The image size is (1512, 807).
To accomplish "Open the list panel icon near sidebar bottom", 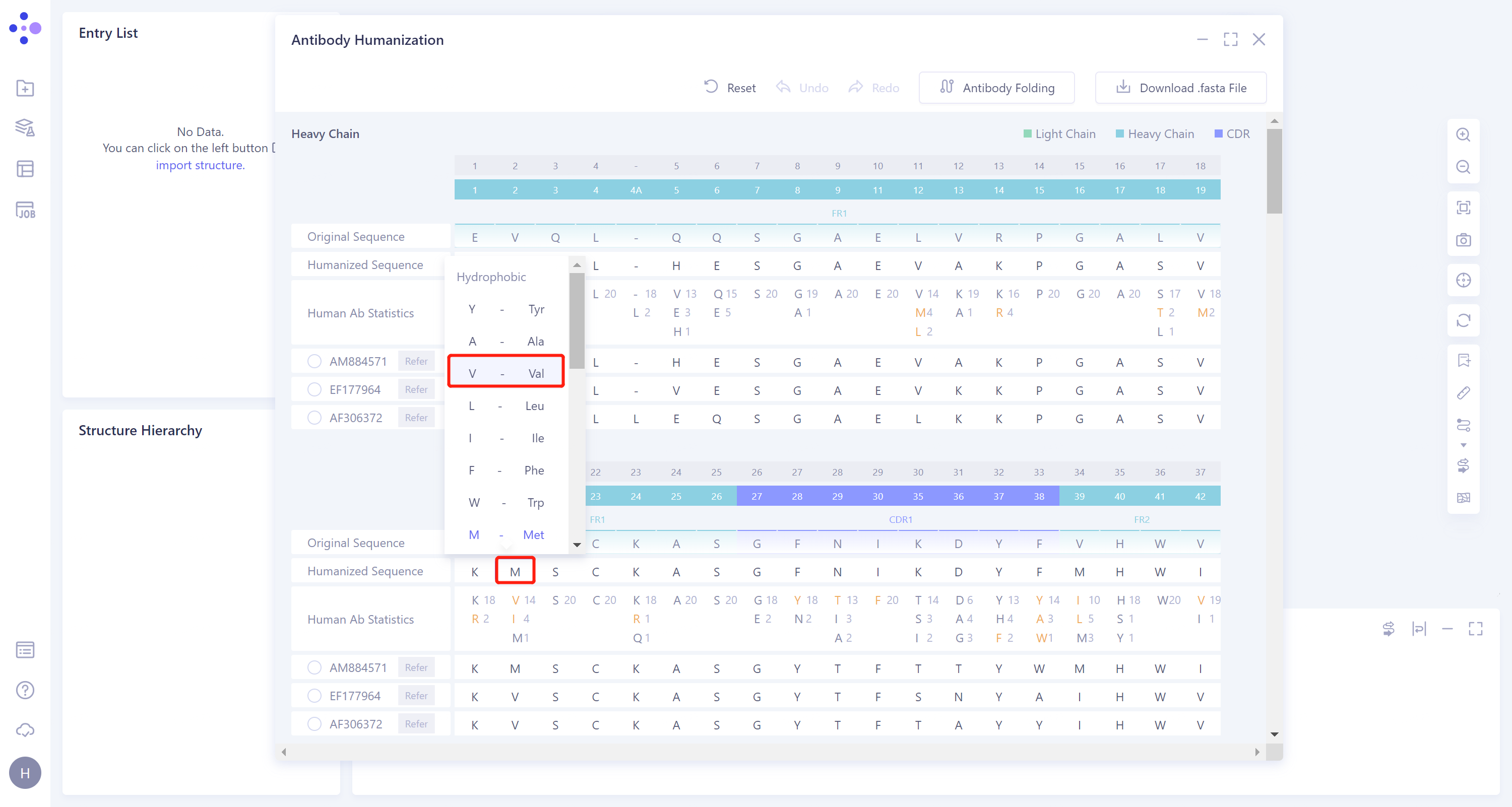I will [x=25, y=650].
